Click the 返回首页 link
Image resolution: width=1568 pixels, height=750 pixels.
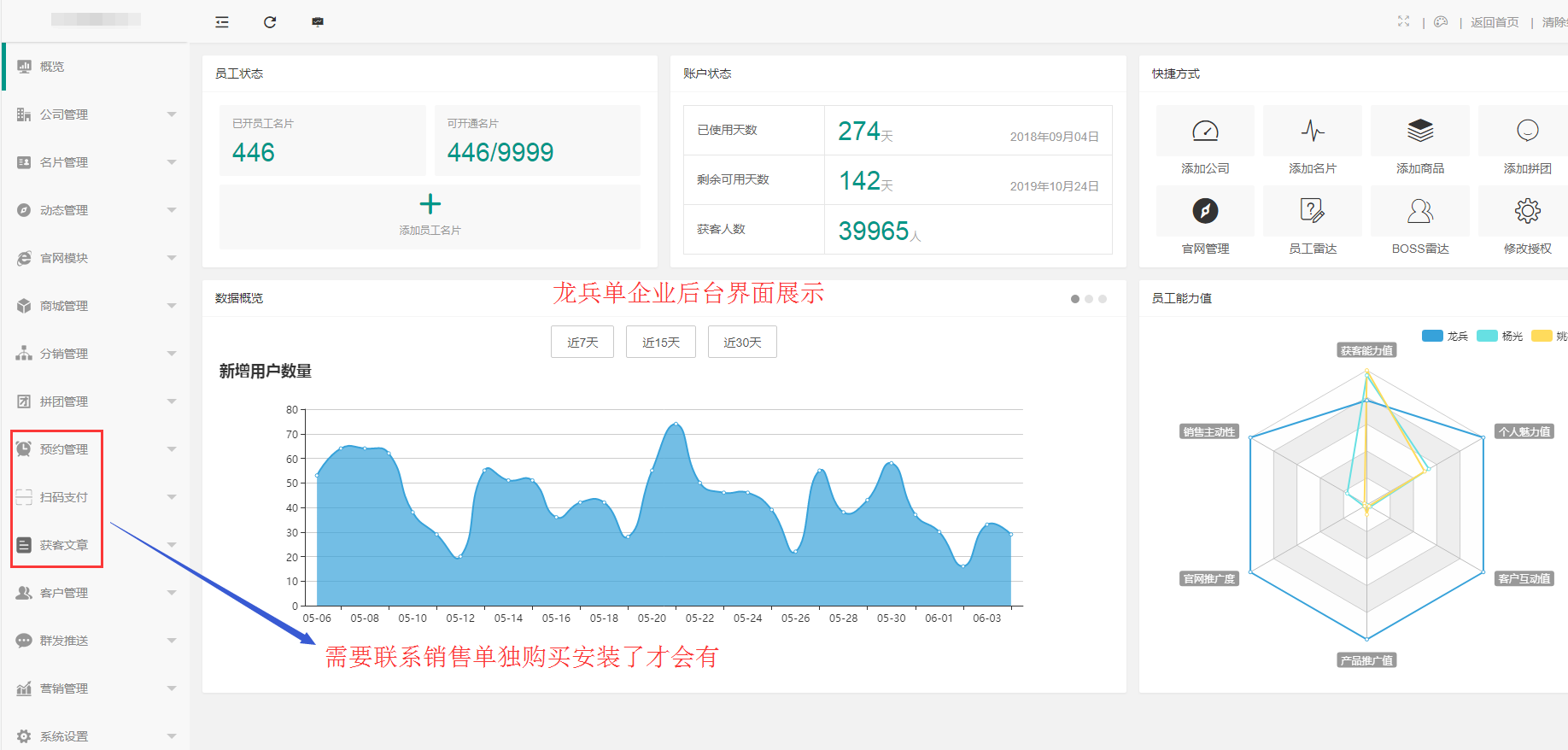[x=1494, y=22]
